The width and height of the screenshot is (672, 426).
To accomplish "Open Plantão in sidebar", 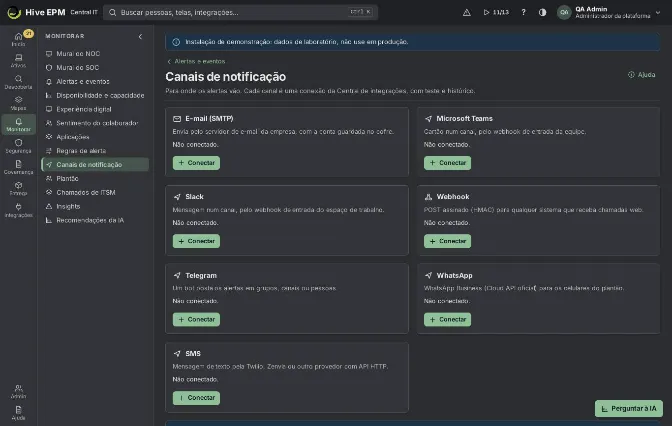I will click(x=95, y=178).
